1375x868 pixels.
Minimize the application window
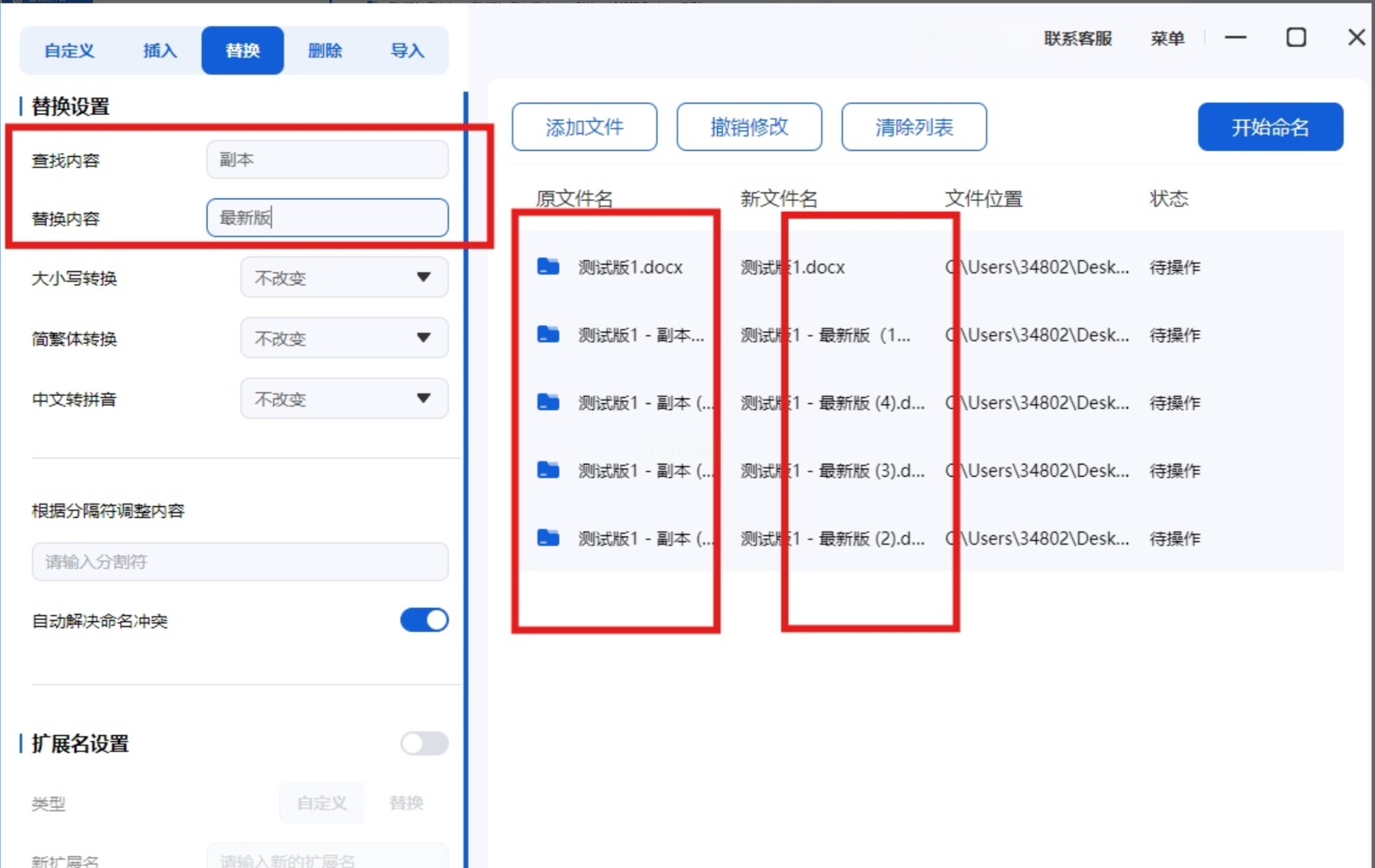pos(1236,38)
